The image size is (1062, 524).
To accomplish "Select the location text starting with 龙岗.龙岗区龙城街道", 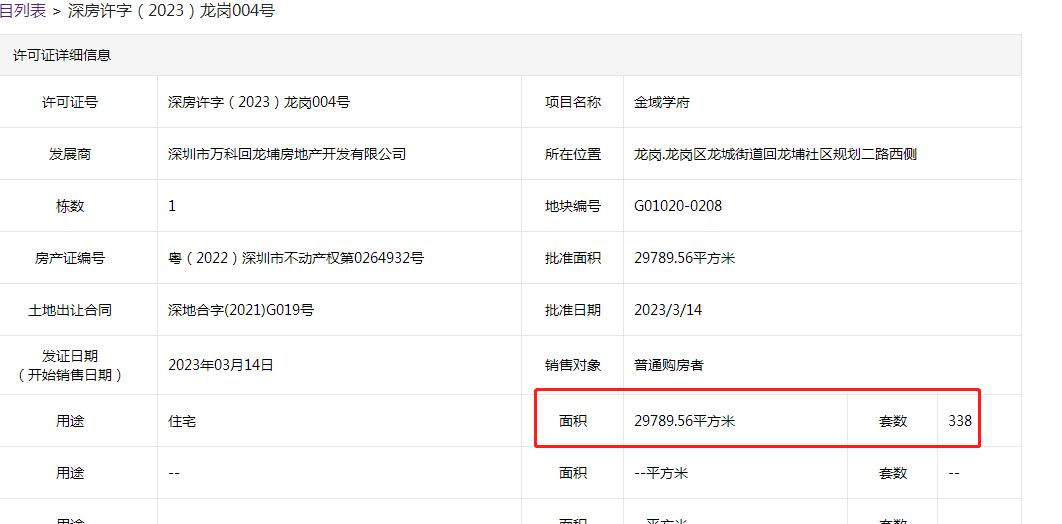I will pos(775,154).
